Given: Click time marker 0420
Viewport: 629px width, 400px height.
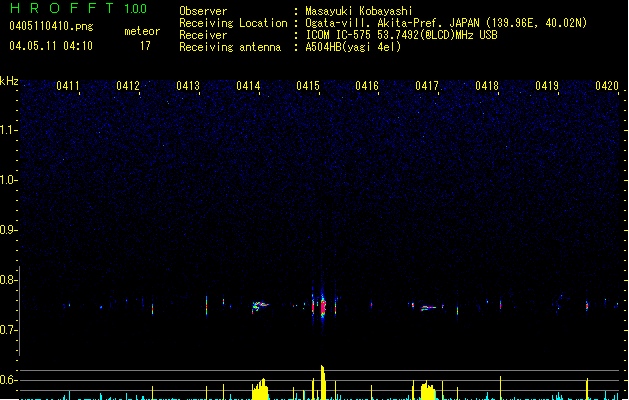Looking at the screenshot, I should point(607,86).
